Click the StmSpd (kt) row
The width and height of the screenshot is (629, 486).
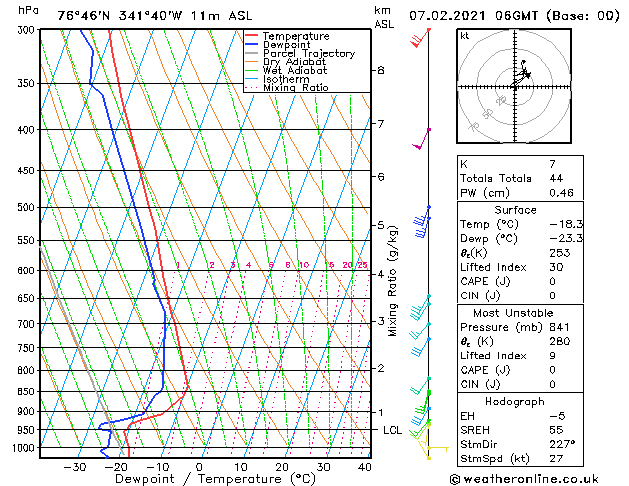click(515, 458)
